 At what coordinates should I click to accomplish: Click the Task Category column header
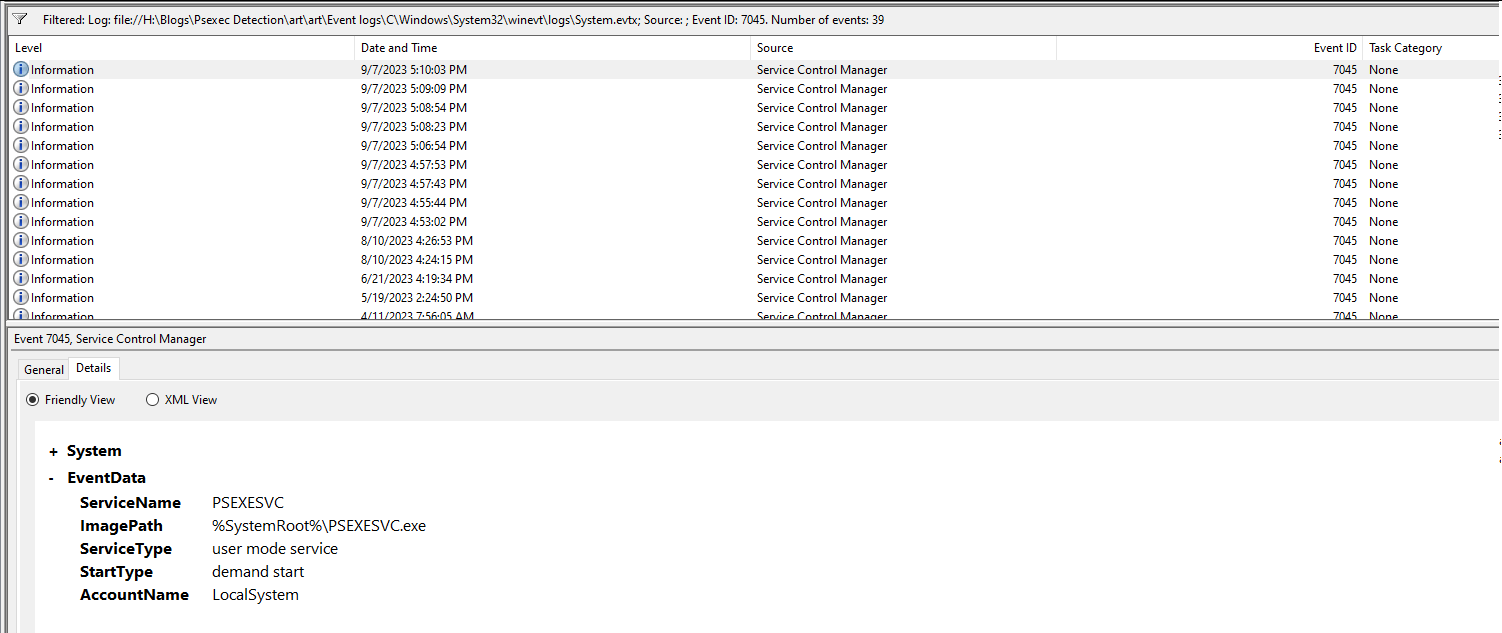coord(1405,48)
